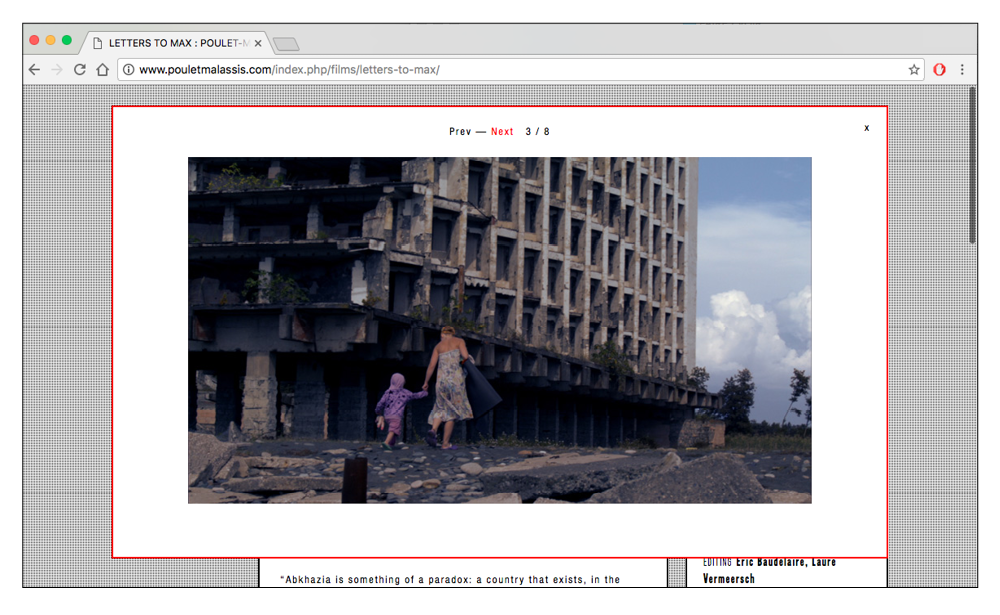
Task: Open a new browser tab
Action: pyautogui.click(x=286, y=43)
